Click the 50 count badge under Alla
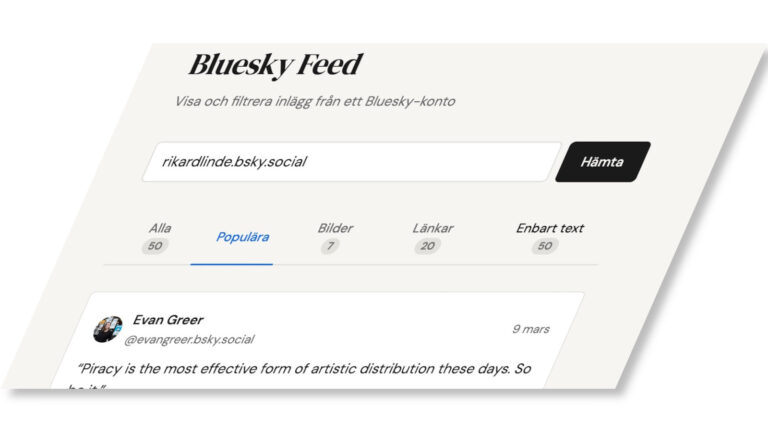 tap(155, 246)
